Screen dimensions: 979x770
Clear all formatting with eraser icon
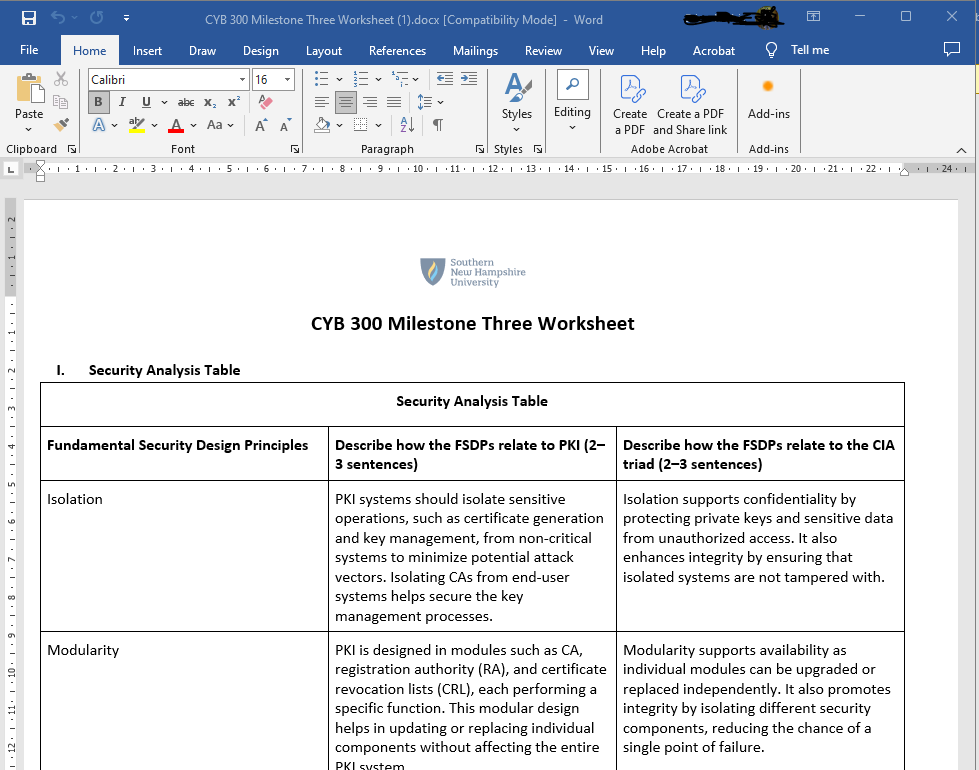pyautogui.click(x=265, y=102)
